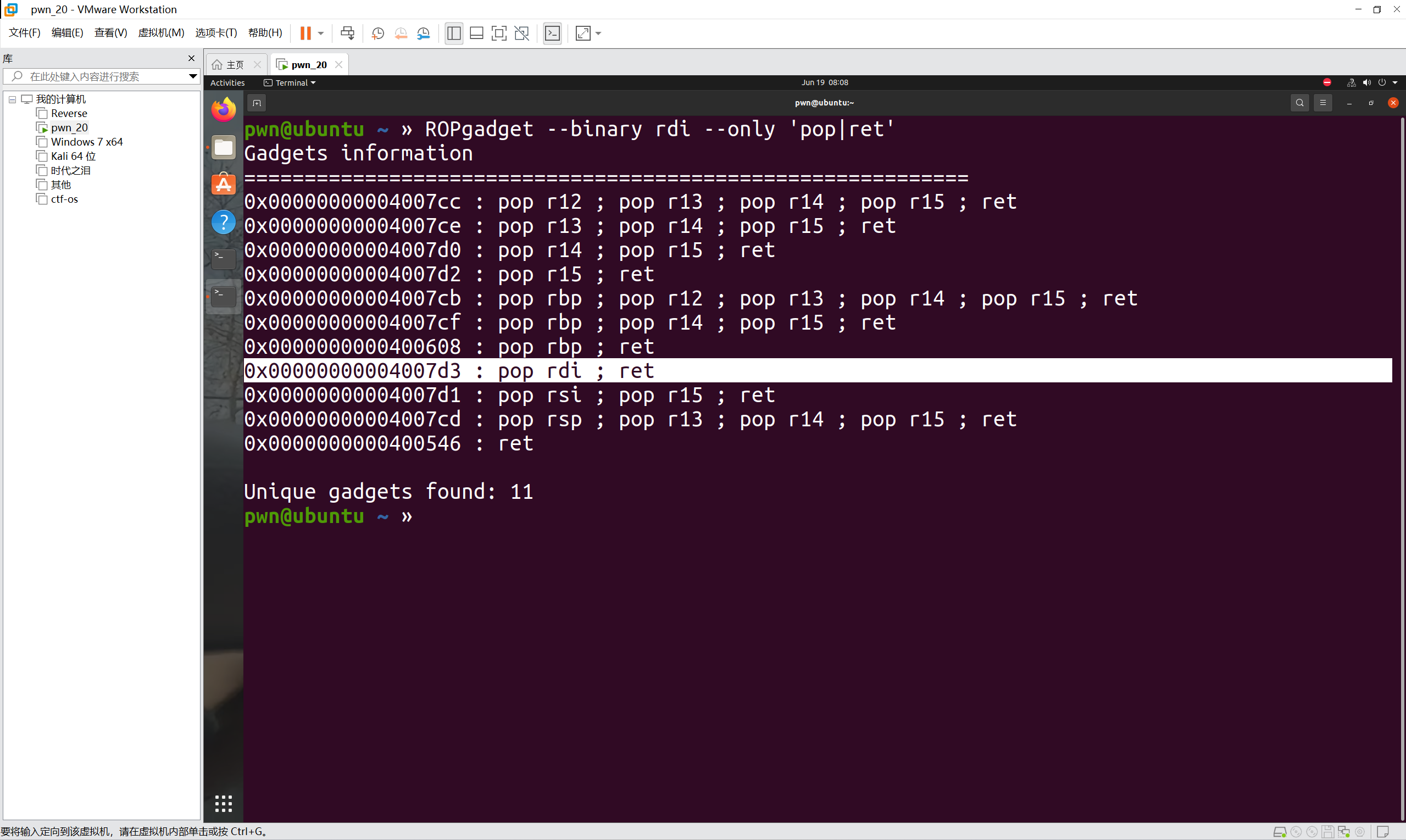Image resolution: width=1406 pixels, height=840 pixels.
Task: Show applications grid in the dock
Action: pyautogui.click(x=224, y=803)
